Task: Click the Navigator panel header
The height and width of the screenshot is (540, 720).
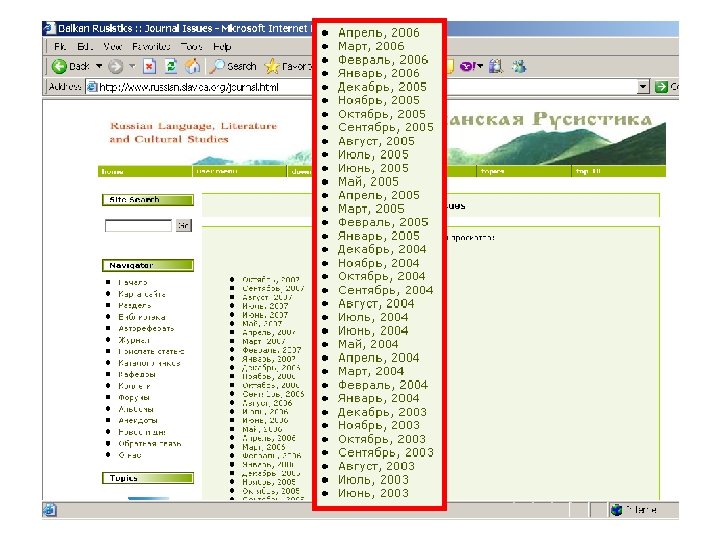Action: tap(148, 265)
